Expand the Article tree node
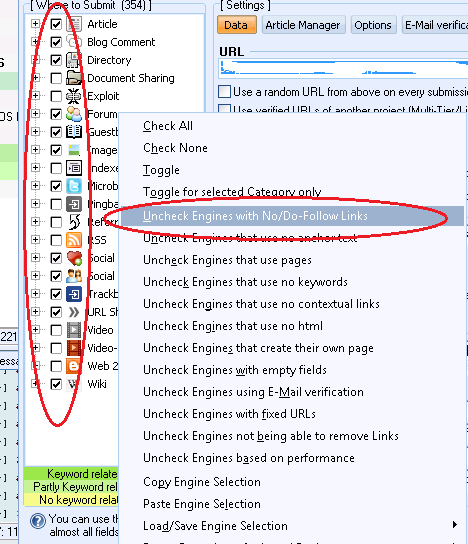 (x=35, y=24)
